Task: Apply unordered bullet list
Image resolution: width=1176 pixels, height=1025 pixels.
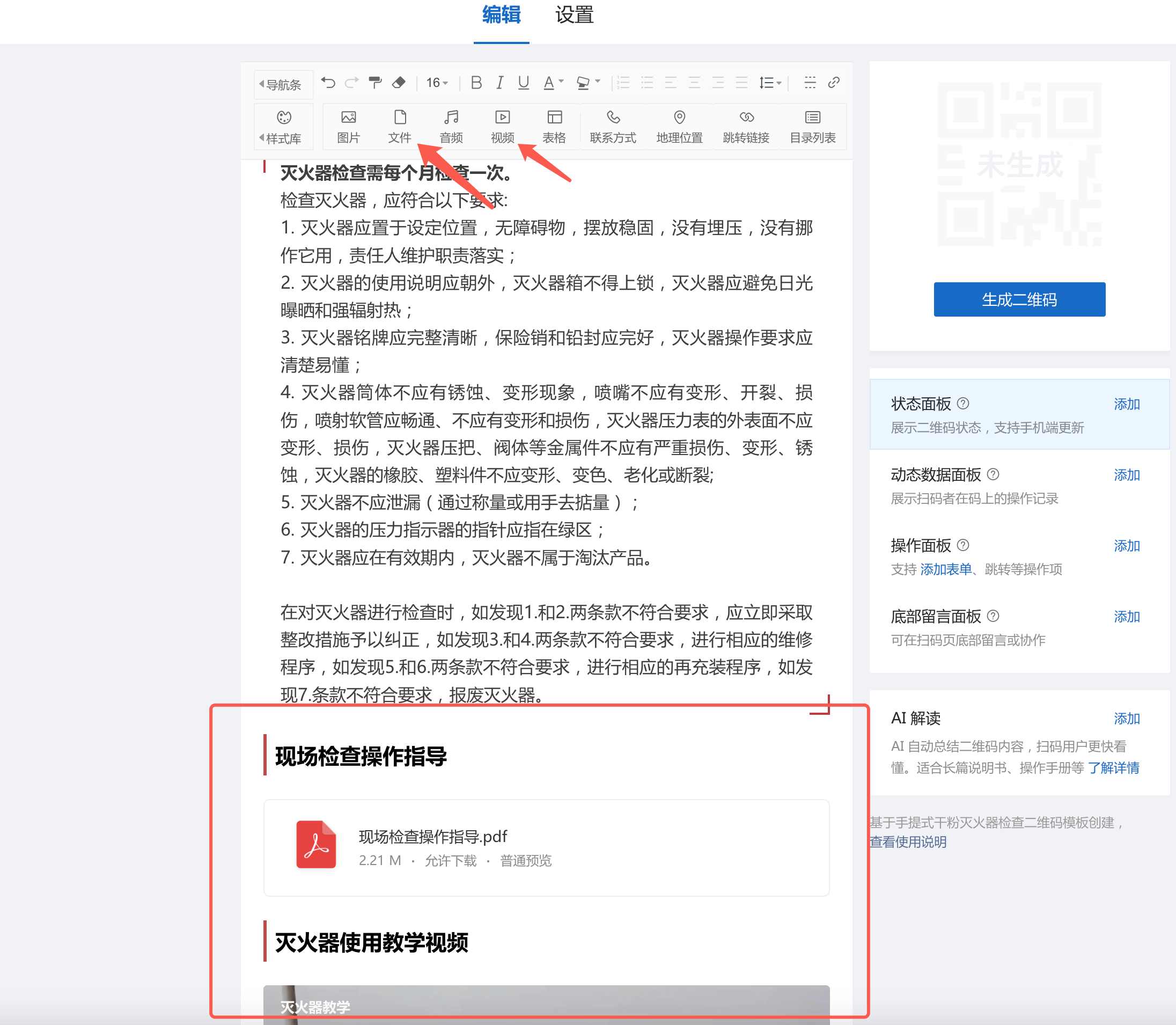Action: (x=647, y=83)
